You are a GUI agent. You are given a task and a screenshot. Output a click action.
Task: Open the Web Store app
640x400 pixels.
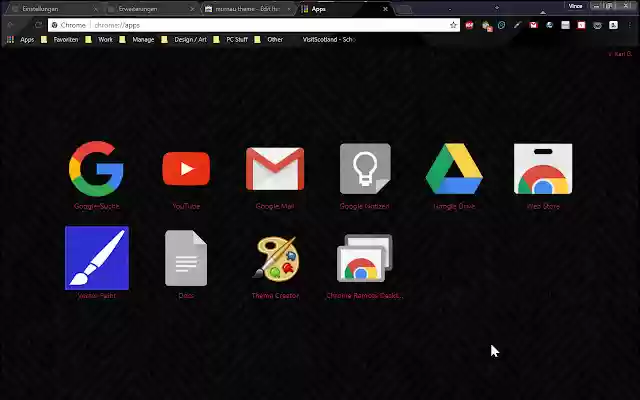tap(543, 169)
